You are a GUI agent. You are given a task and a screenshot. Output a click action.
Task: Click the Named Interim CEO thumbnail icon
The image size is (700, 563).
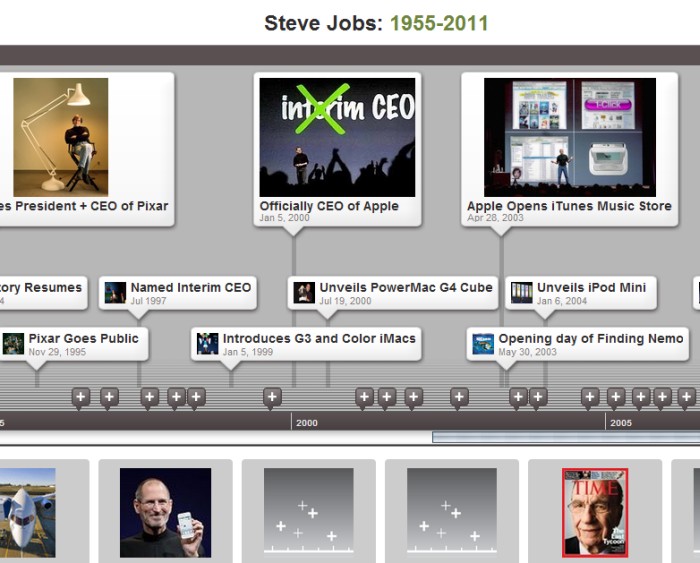(115, 293)
